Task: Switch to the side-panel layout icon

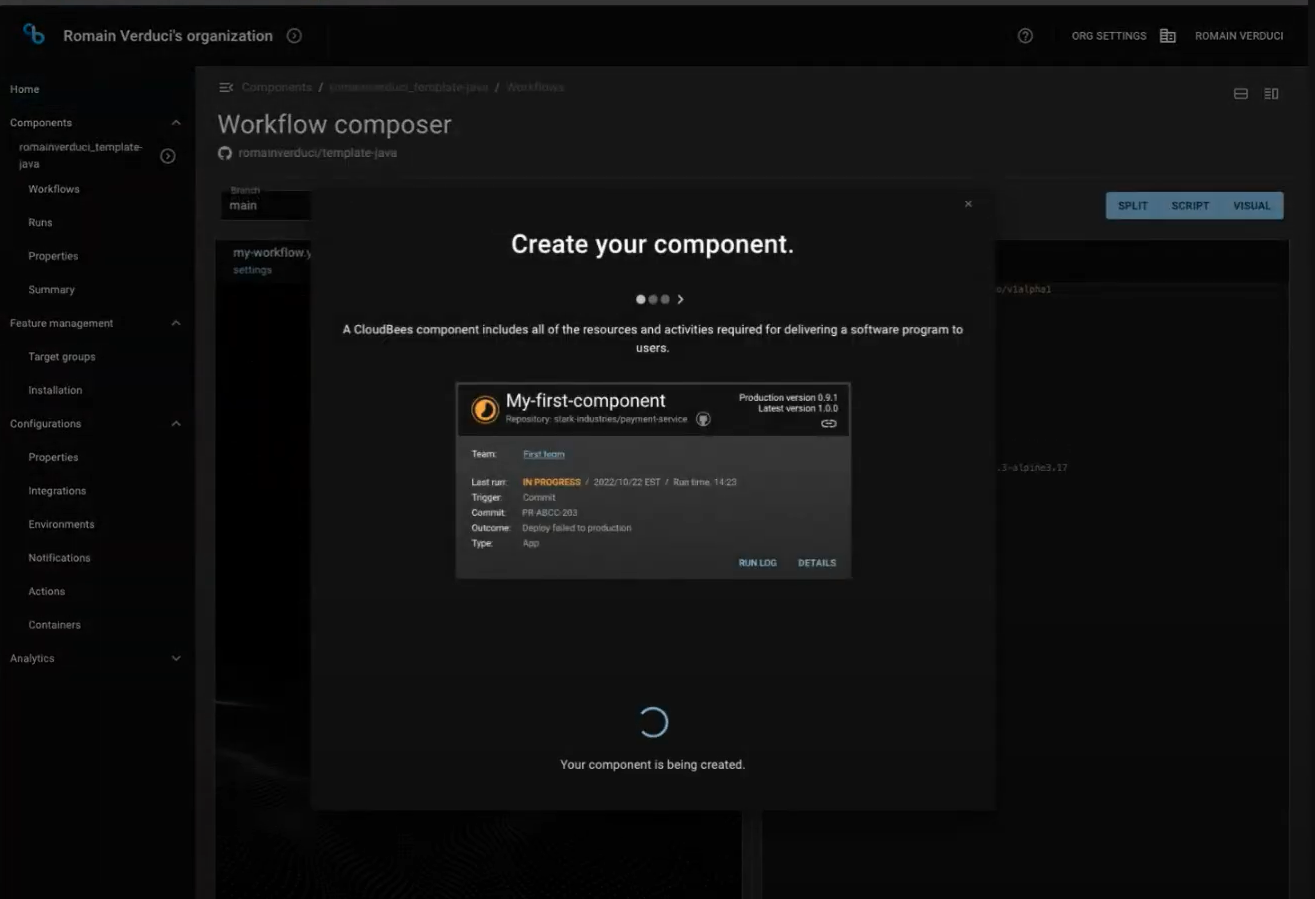Action: (x=1271, y=94)
